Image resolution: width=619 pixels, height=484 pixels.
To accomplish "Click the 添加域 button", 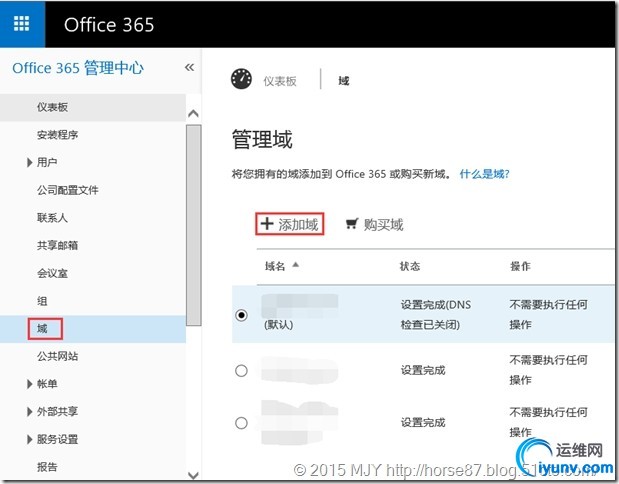I will 290,224.
